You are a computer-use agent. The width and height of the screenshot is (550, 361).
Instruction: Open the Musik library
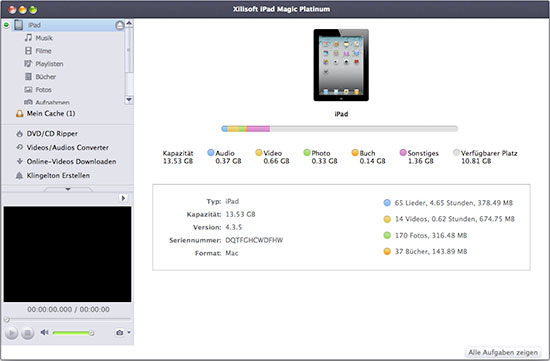(x=44, y=38)
